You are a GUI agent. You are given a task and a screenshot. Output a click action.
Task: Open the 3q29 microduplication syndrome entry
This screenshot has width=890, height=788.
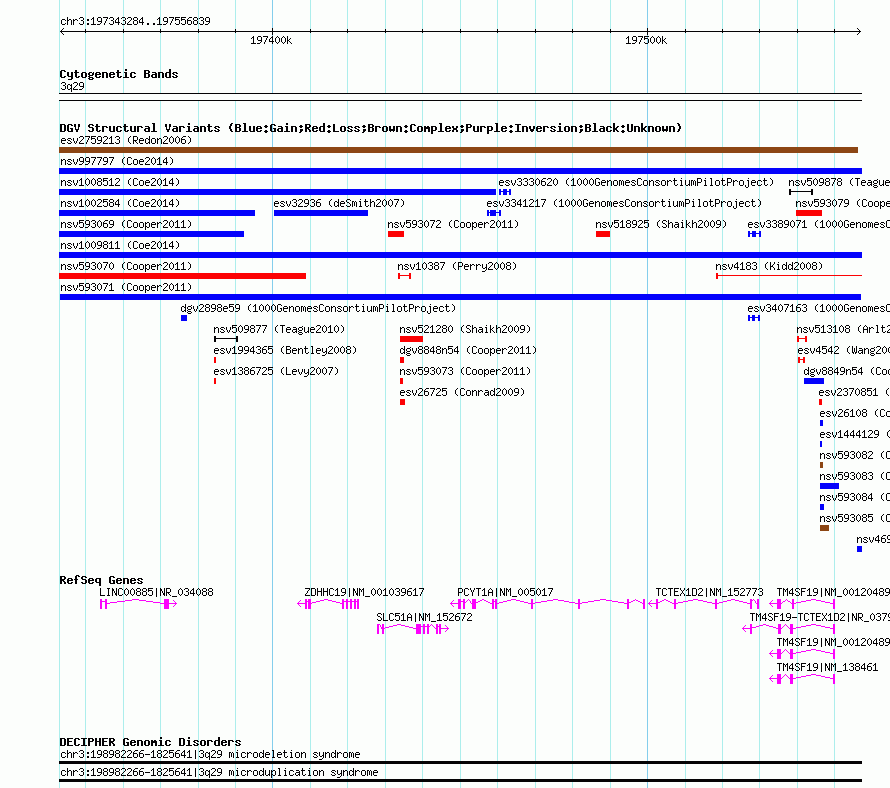pyautogui.click(x=219, y=772)
